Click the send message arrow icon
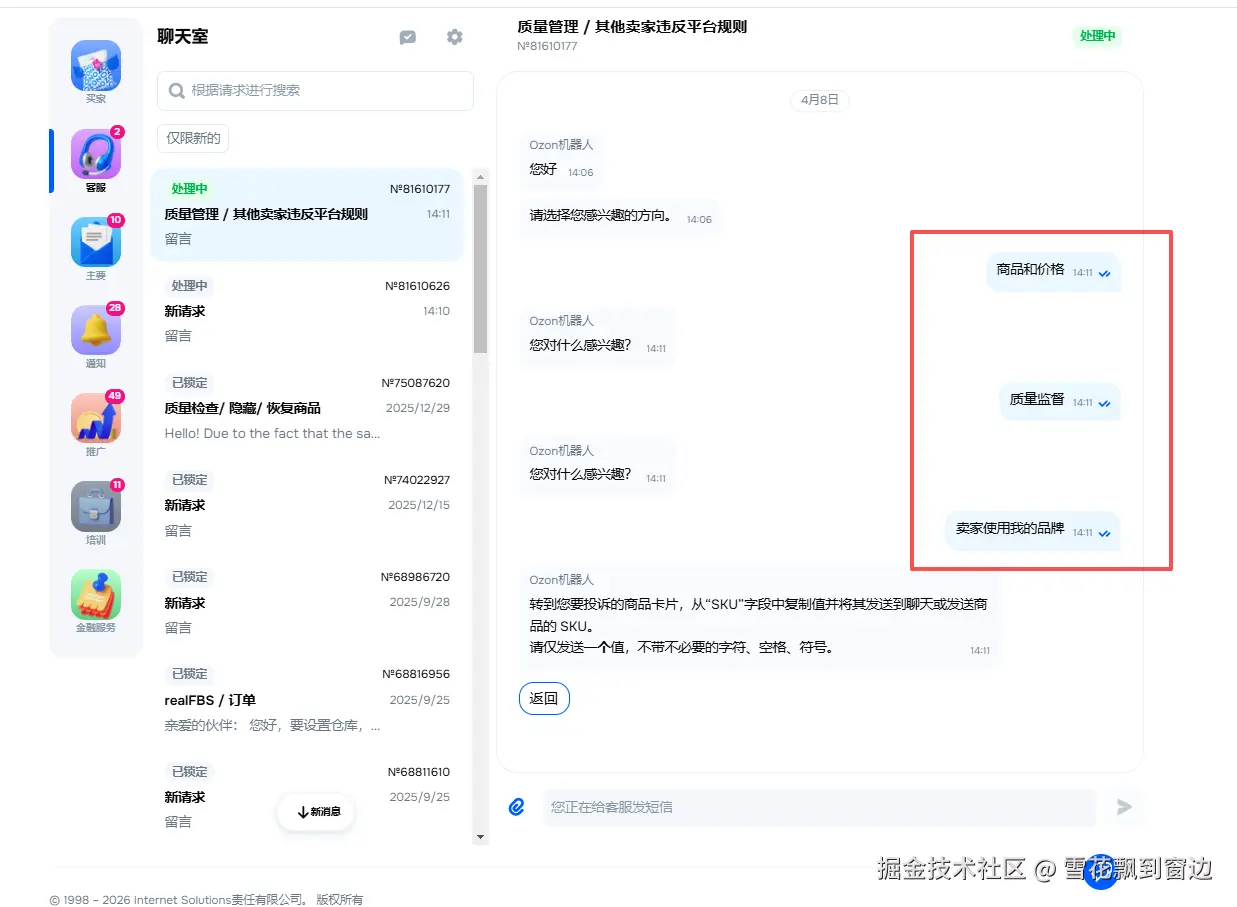The image size is (1237, 907). [1124, 807]
